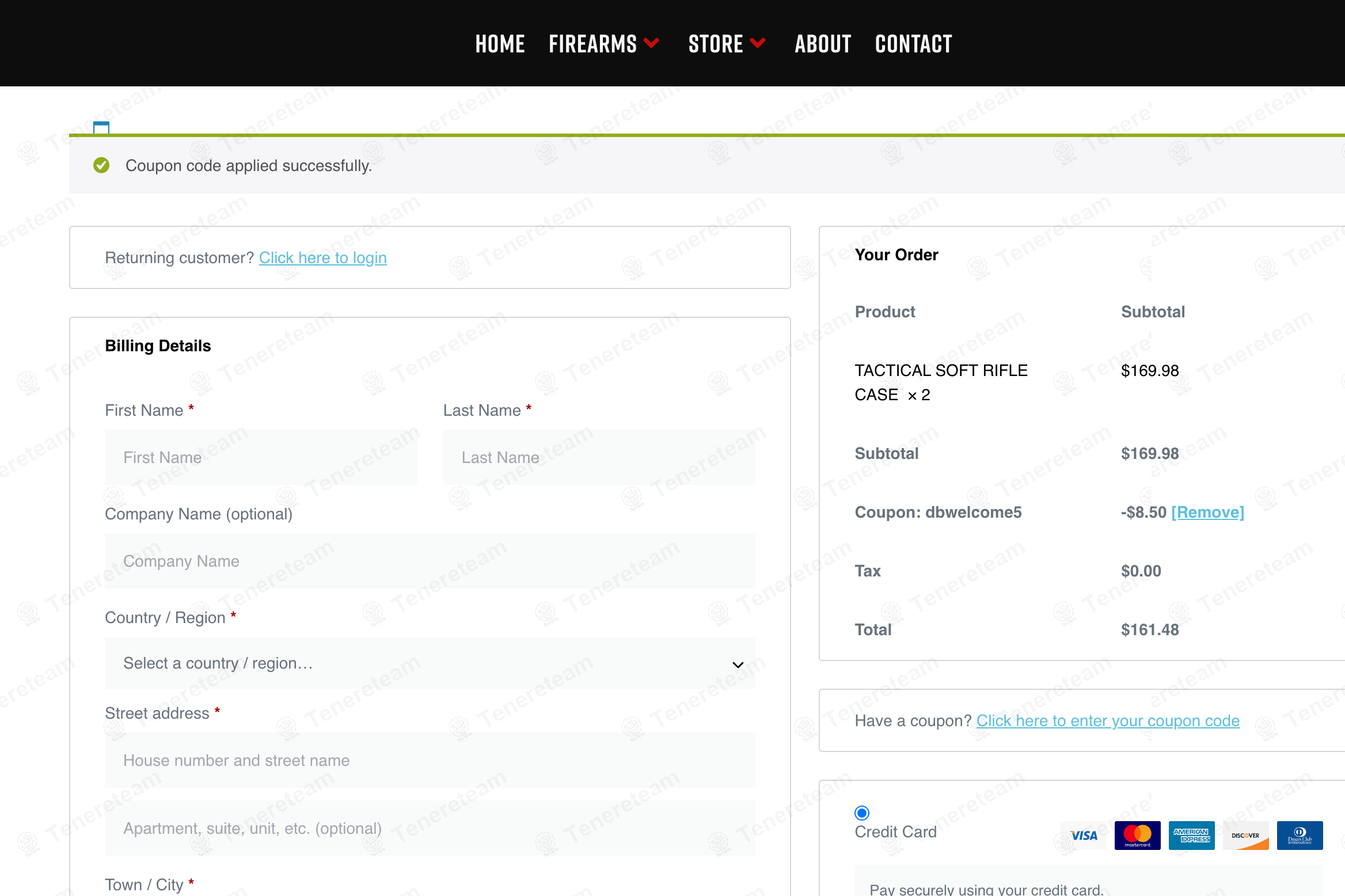Navigate to the About page
This screenshot has width=1345, height=896.
point(823,44)
